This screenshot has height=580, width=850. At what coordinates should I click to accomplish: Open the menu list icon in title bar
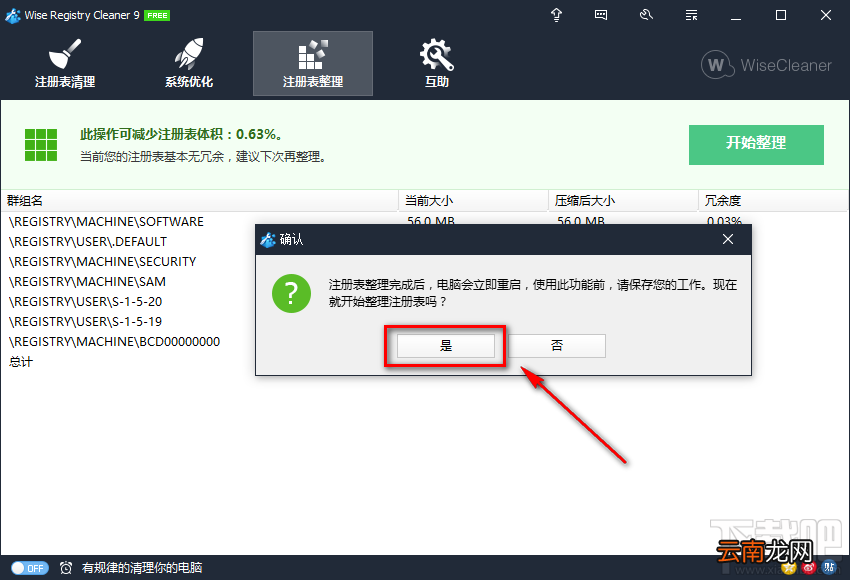[x=691, y=15]
